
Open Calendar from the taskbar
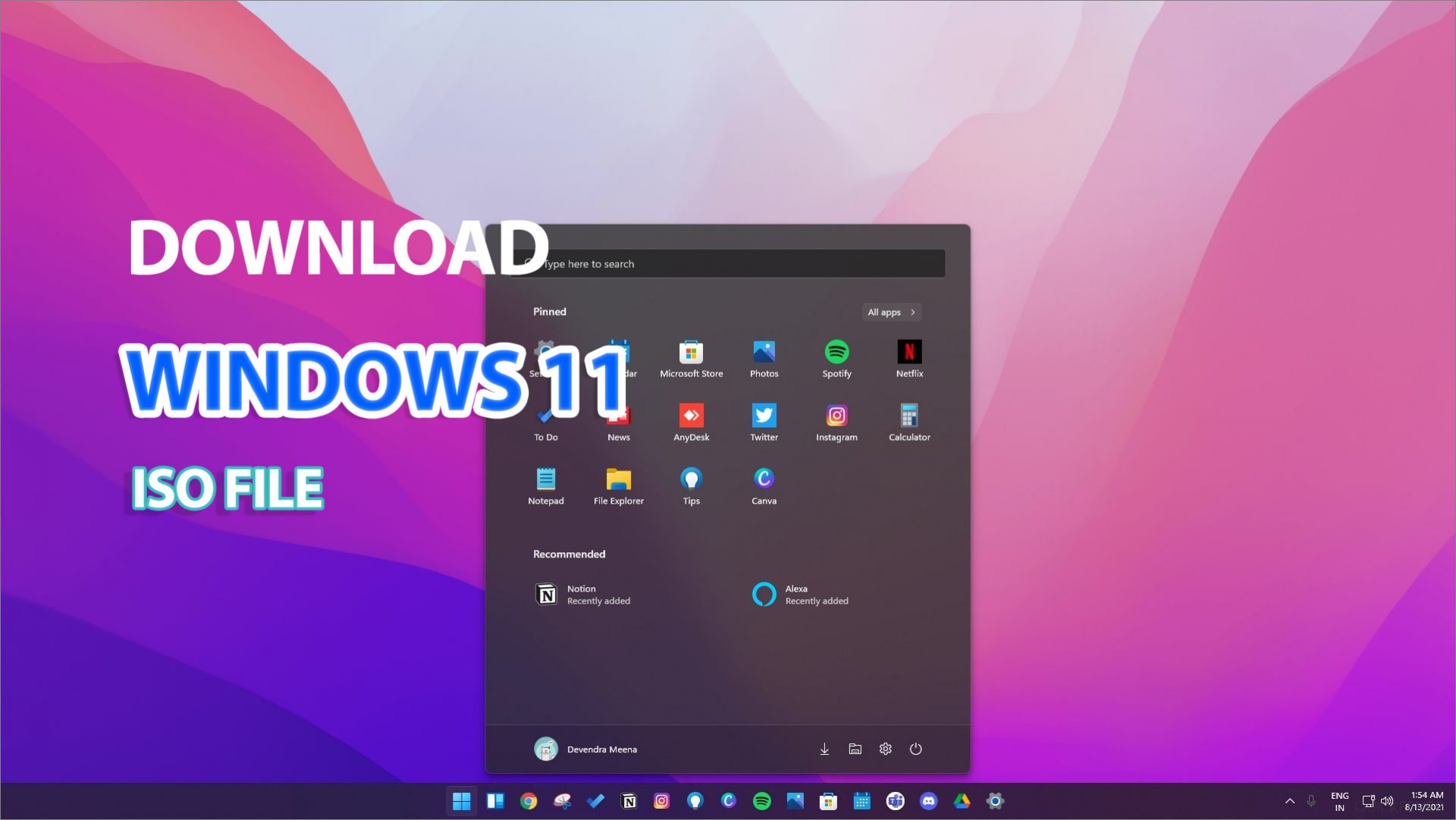pyautogui.click(x=861, y=801)
